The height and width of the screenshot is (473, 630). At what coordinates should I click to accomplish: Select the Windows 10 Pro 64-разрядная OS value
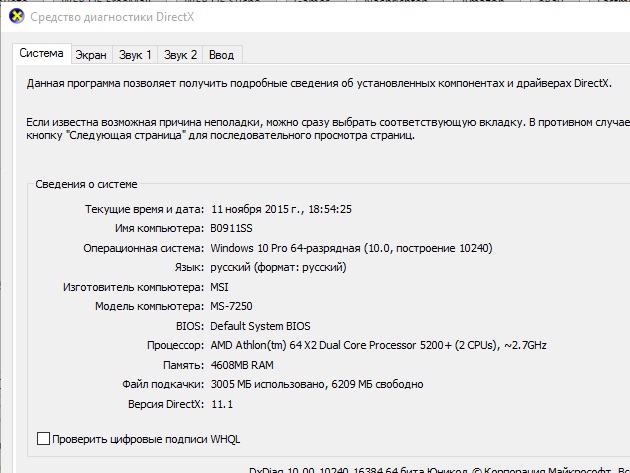pos(352,248)
